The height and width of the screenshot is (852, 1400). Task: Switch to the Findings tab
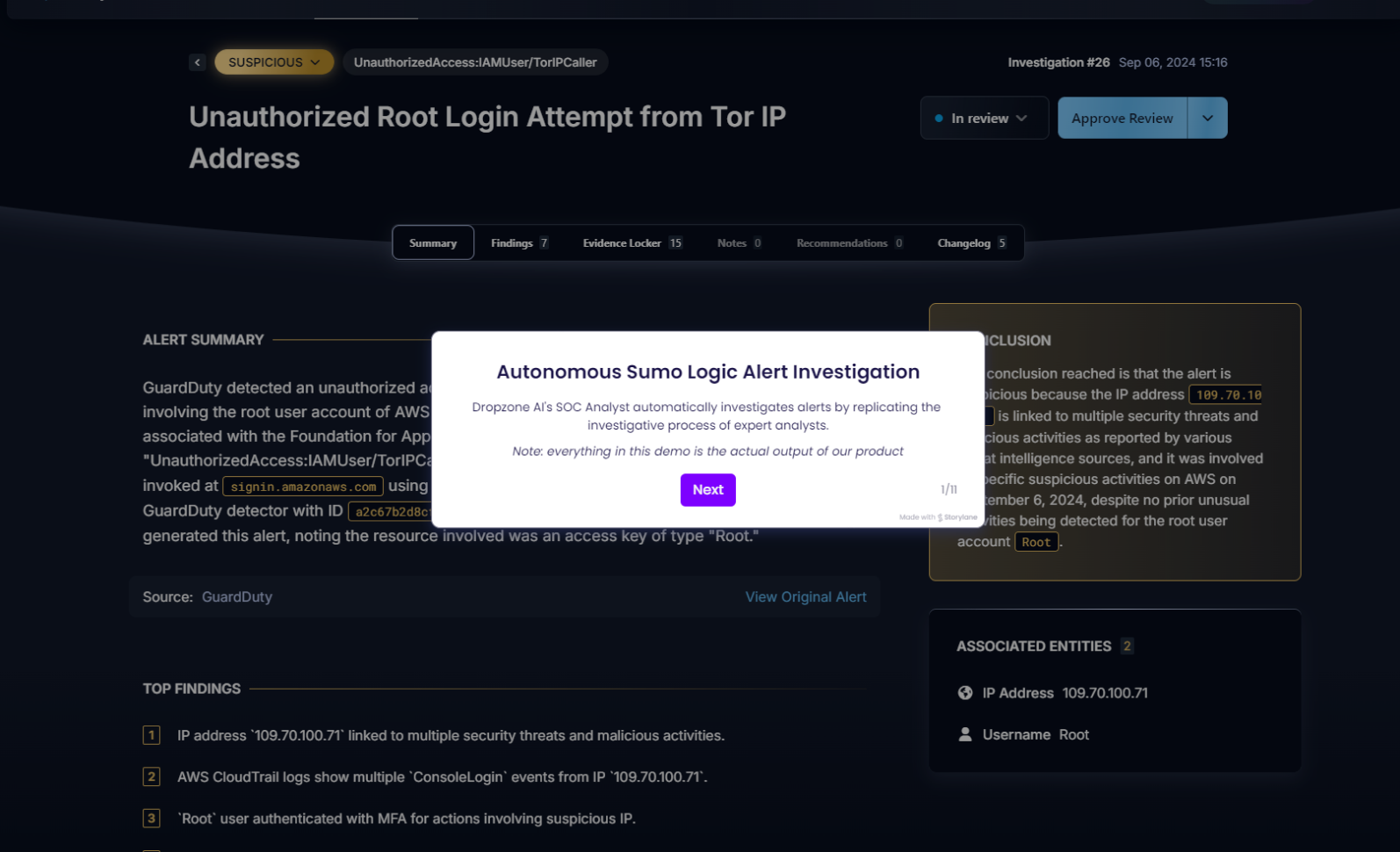point(519,242)
